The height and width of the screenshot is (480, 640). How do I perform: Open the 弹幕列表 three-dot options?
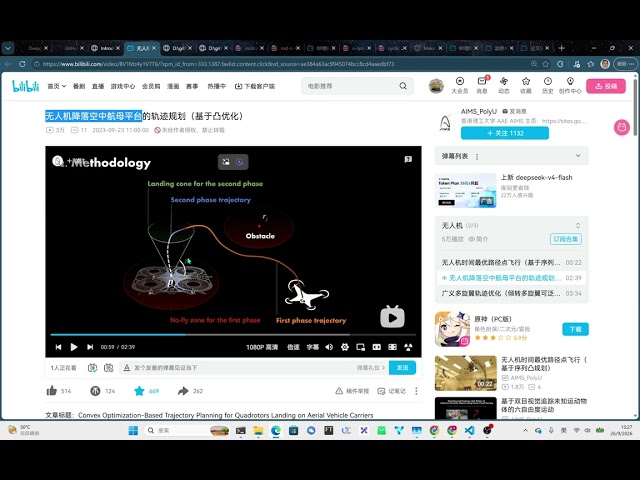tap(477, 156)
